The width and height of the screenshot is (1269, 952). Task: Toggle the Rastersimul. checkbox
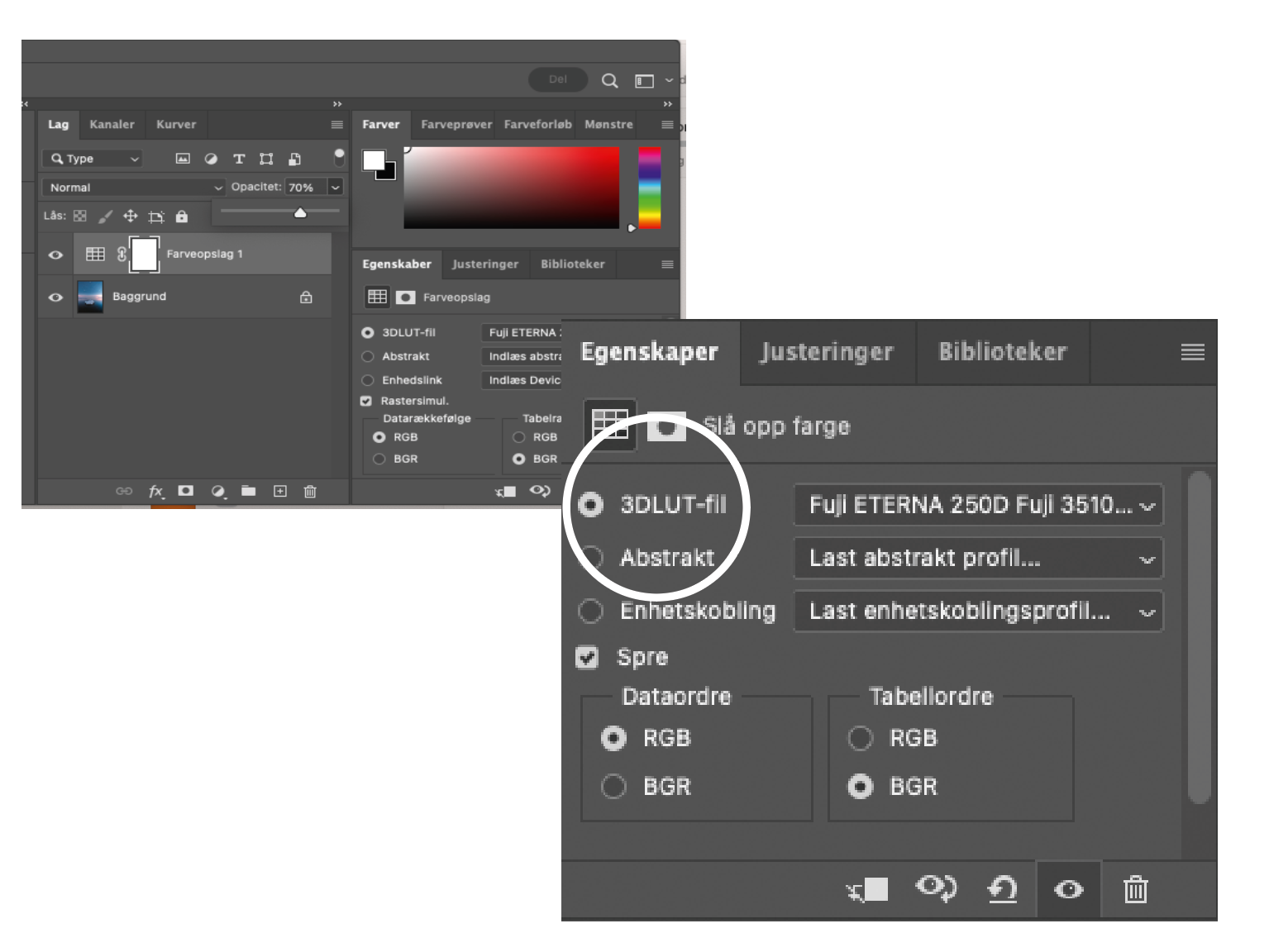pyautogui.click(x=366, y=401)
